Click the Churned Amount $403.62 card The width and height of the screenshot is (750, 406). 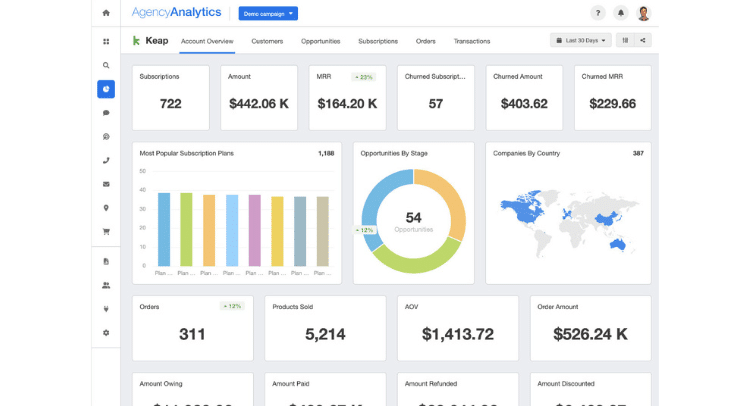point(524,98)
